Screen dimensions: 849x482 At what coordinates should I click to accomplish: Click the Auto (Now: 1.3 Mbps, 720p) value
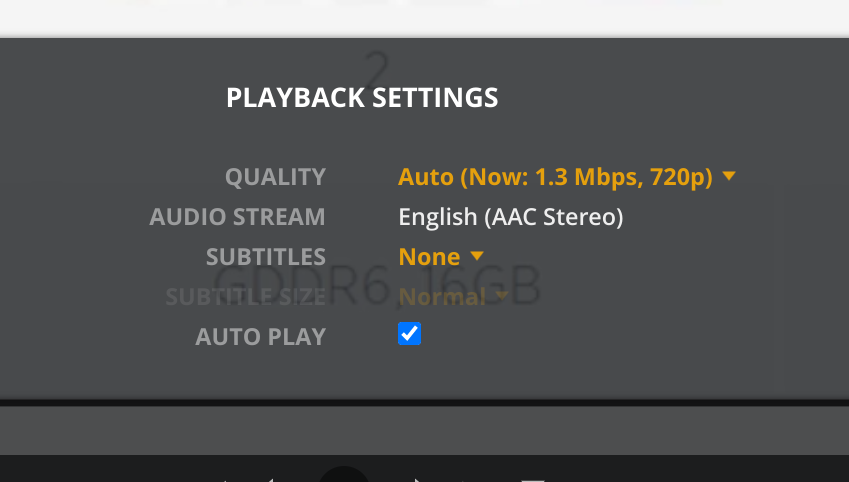click(555, 177)
